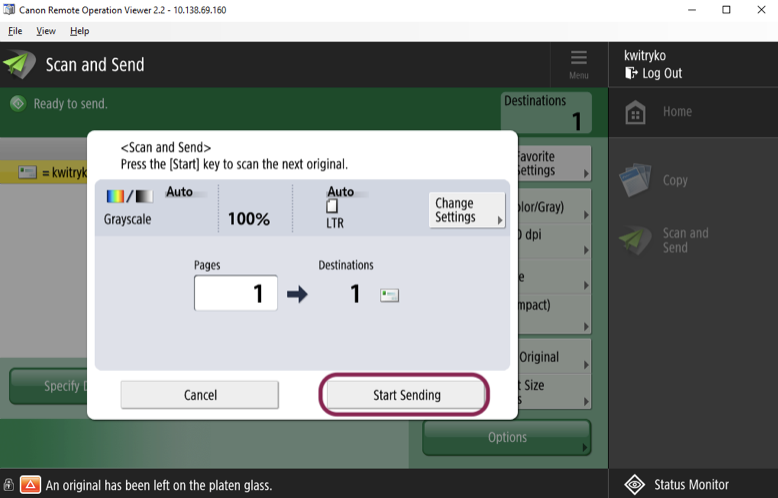778x498 pixels.
Task: Click the color/grayscale mode icon
Action: [130, 196]
